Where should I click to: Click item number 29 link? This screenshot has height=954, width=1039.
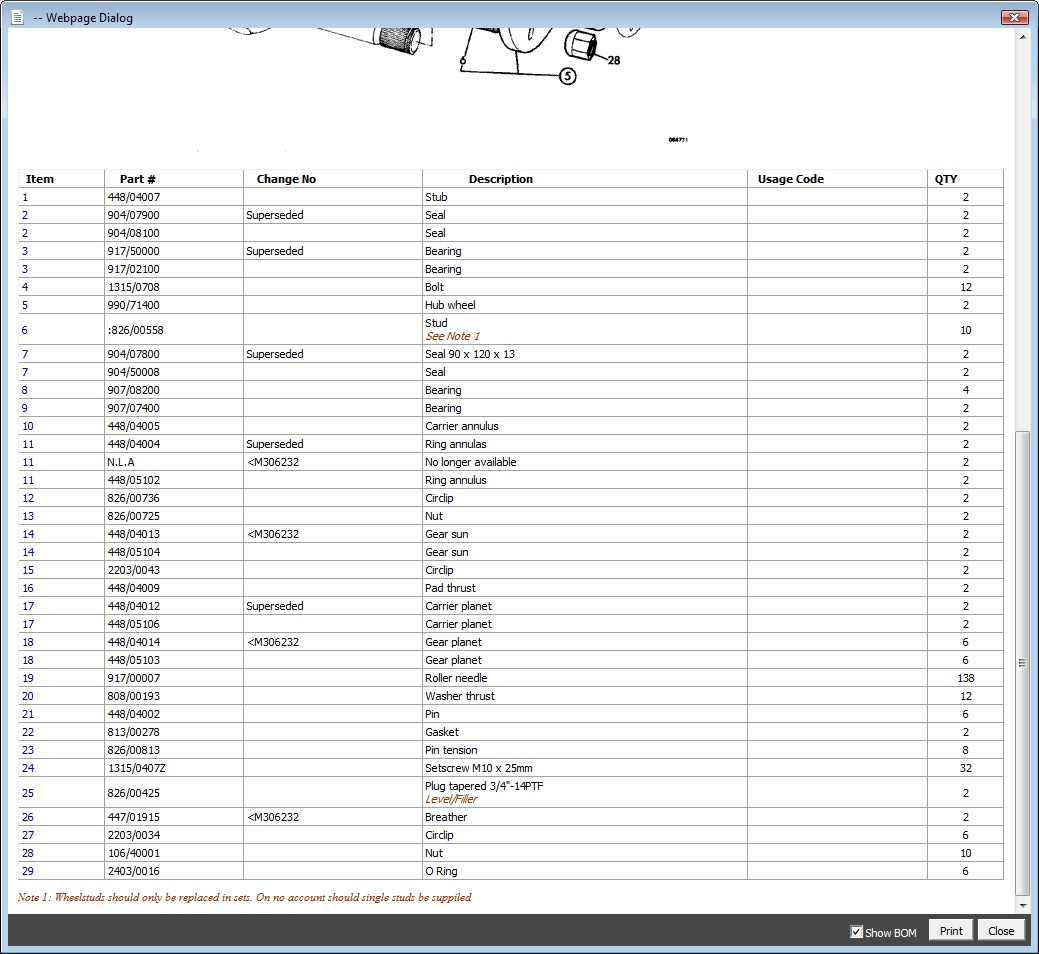click(28, 871)
